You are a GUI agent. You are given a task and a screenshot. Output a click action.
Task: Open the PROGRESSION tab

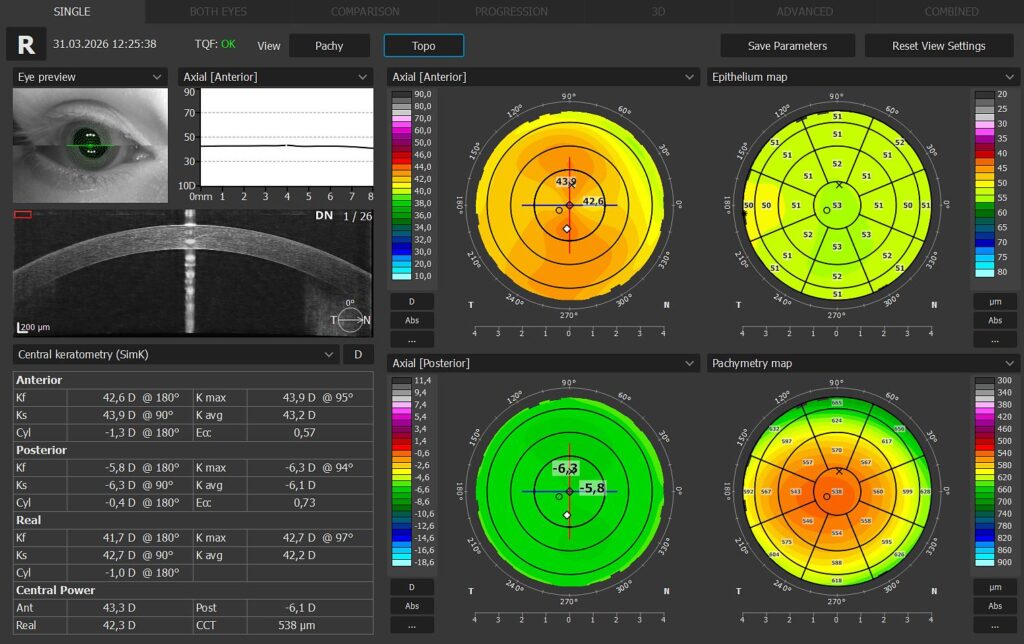coord(511,12)
